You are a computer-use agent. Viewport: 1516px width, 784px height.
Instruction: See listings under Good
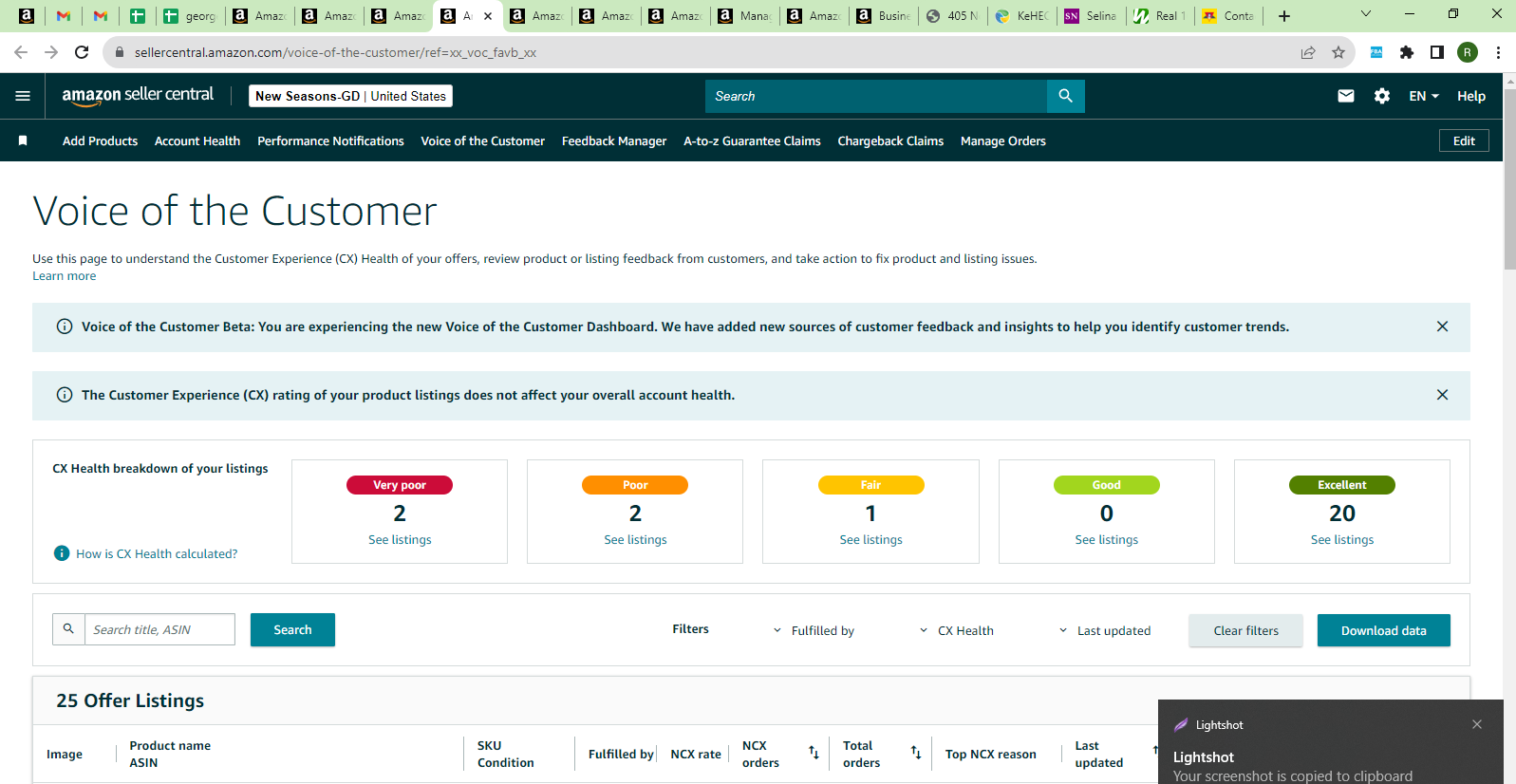click(x=1106, y=539)
